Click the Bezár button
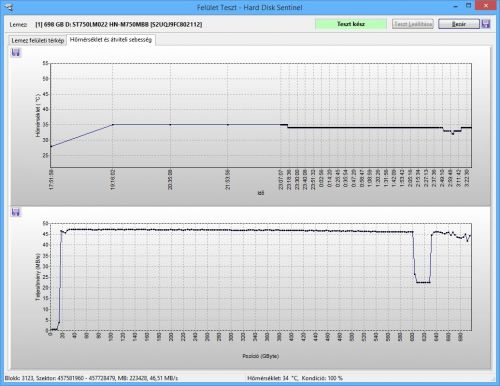500x386 pixels. pos(459,24)
